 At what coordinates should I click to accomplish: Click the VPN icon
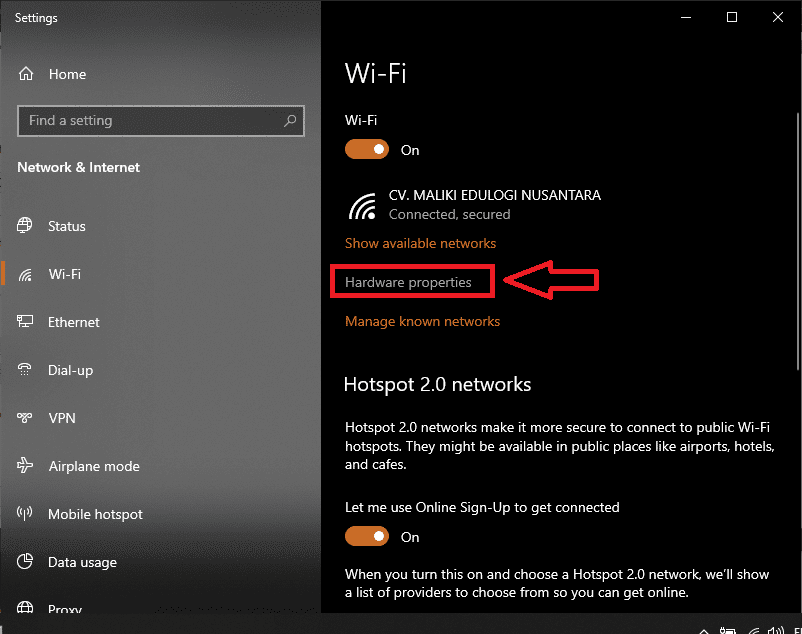coord(26,418)
